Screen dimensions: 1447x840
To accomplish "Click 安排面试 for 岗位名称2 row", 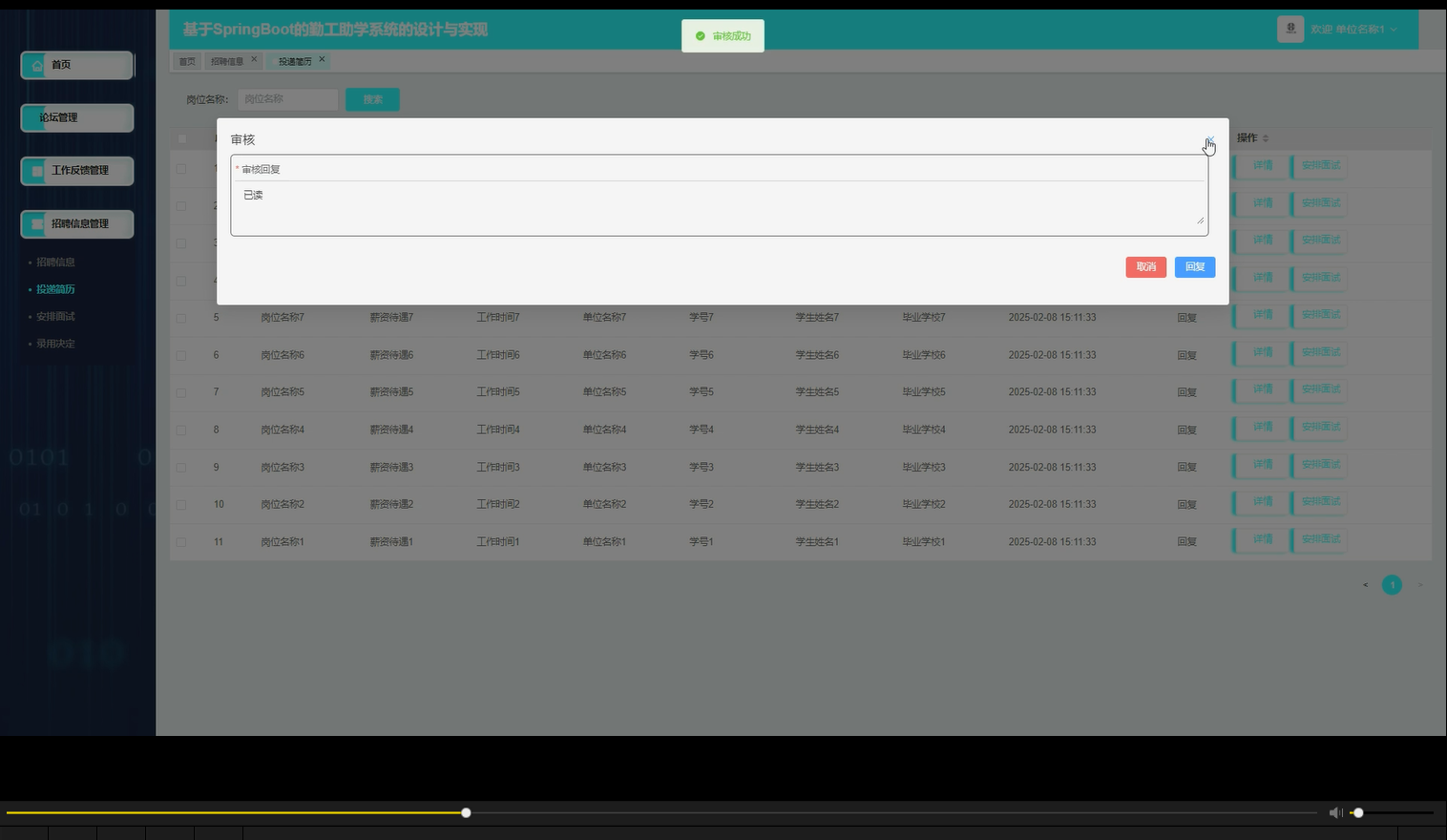I will (1321, 501).
